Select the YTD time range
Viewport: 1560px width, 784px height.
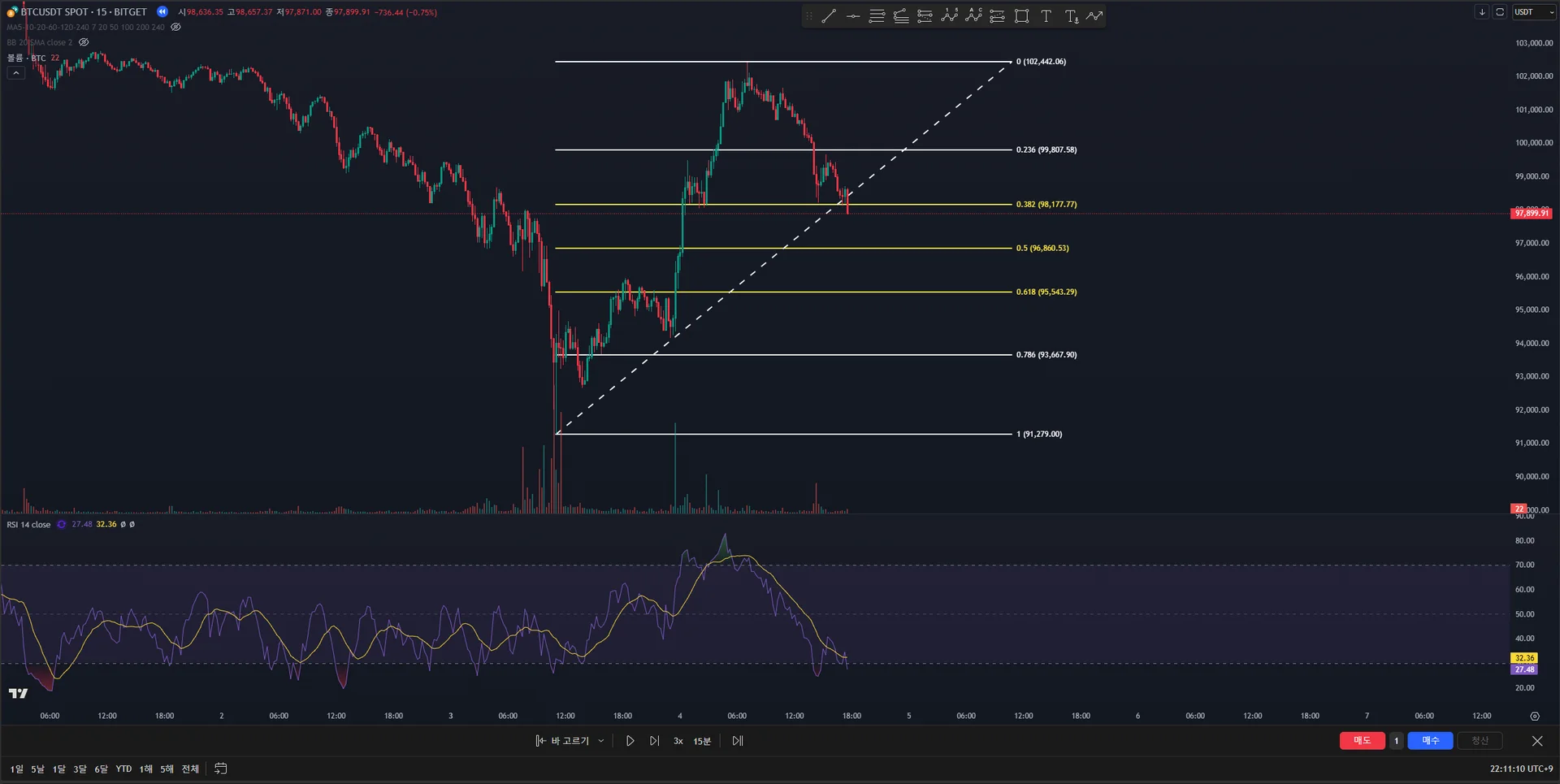click(x=123, y=769)
